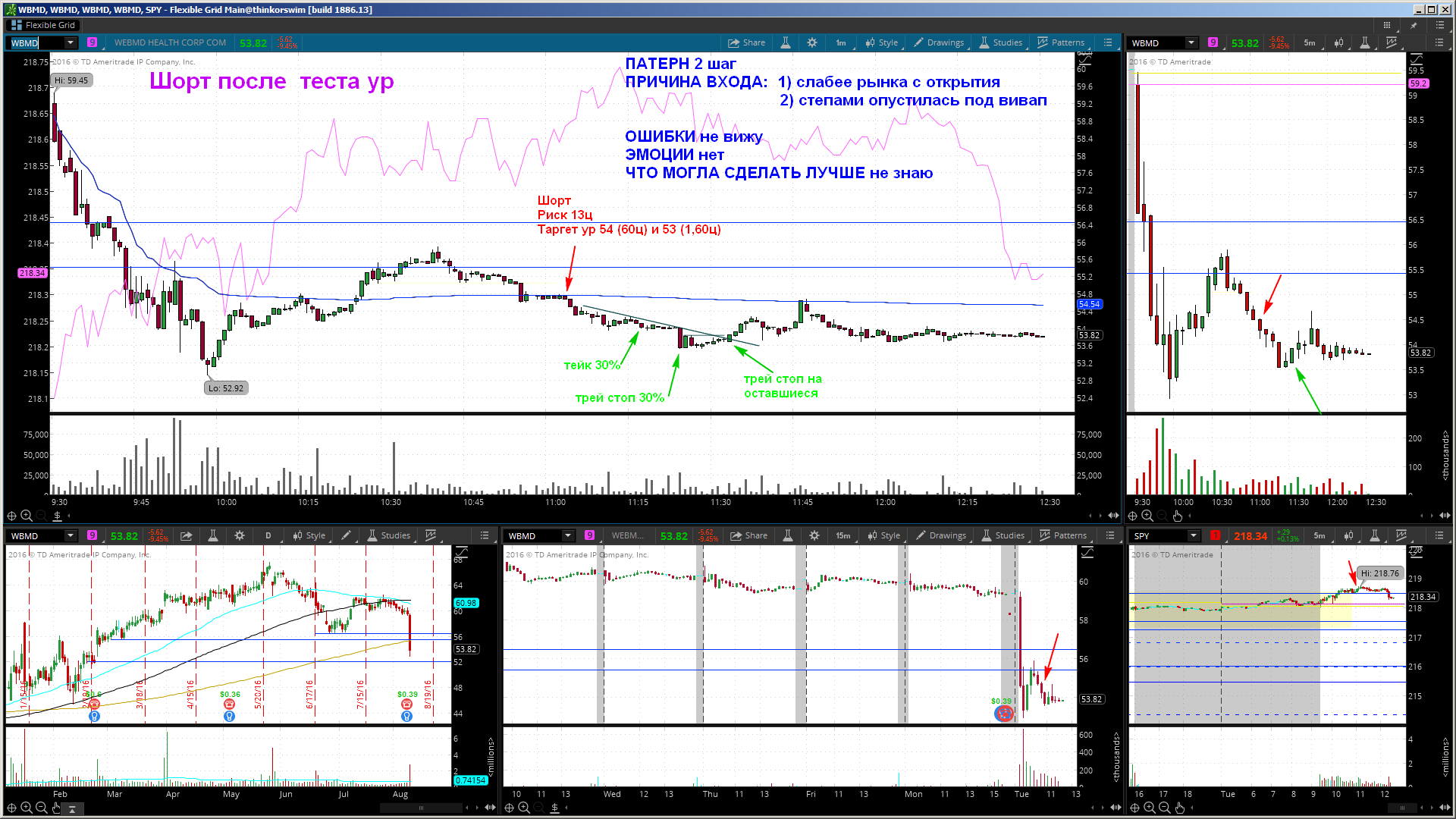Click Patterns button in bottom-middle chart
The width and height of the screenshot is (1456, 819).
click(x=1063, y=535)
